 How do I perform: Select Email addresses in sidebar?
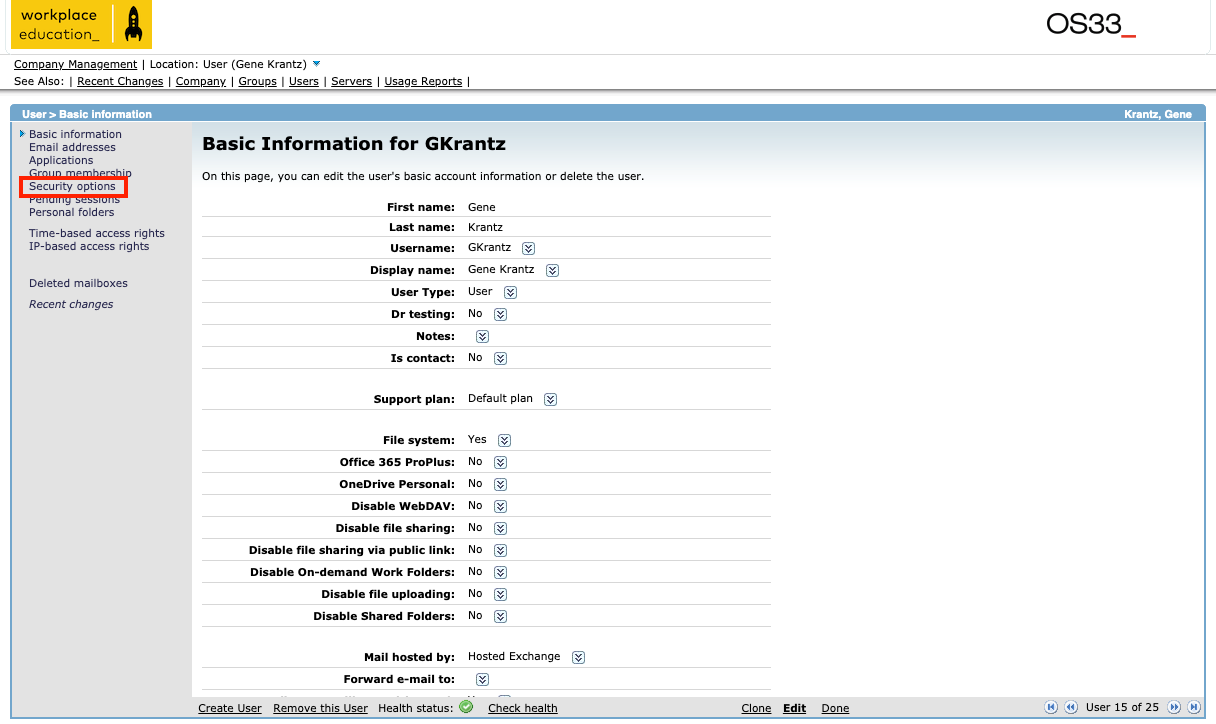72,147
